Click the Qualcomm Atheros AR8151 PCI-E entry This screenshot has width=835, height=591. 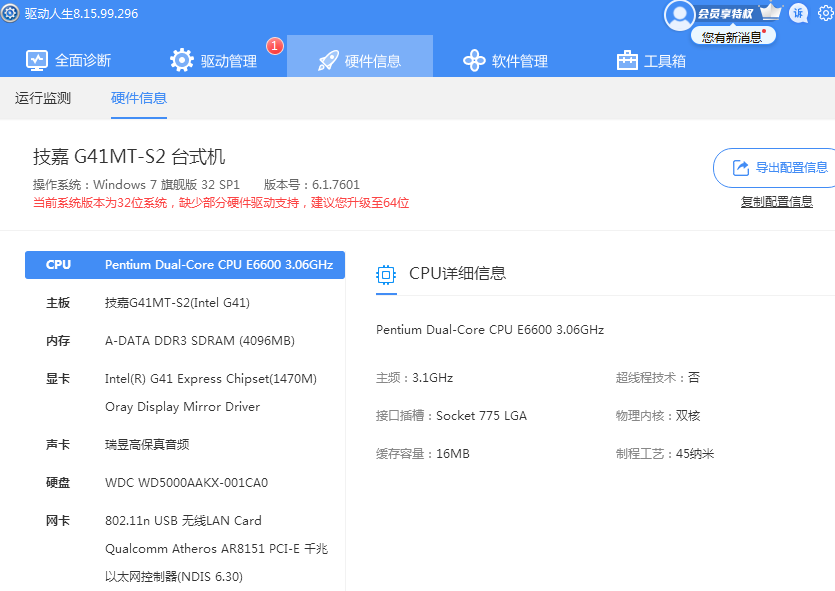click(x=216, y=548)
